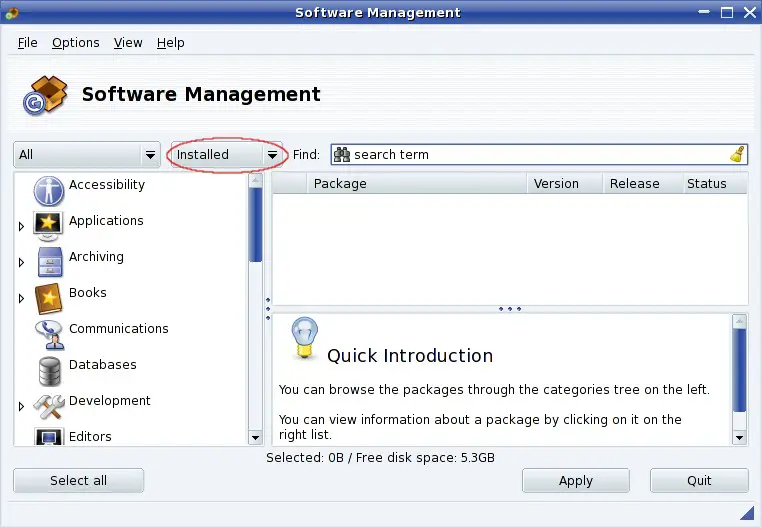
Task: Click the Editors monitor icon
Action: (x=49, y=437)
